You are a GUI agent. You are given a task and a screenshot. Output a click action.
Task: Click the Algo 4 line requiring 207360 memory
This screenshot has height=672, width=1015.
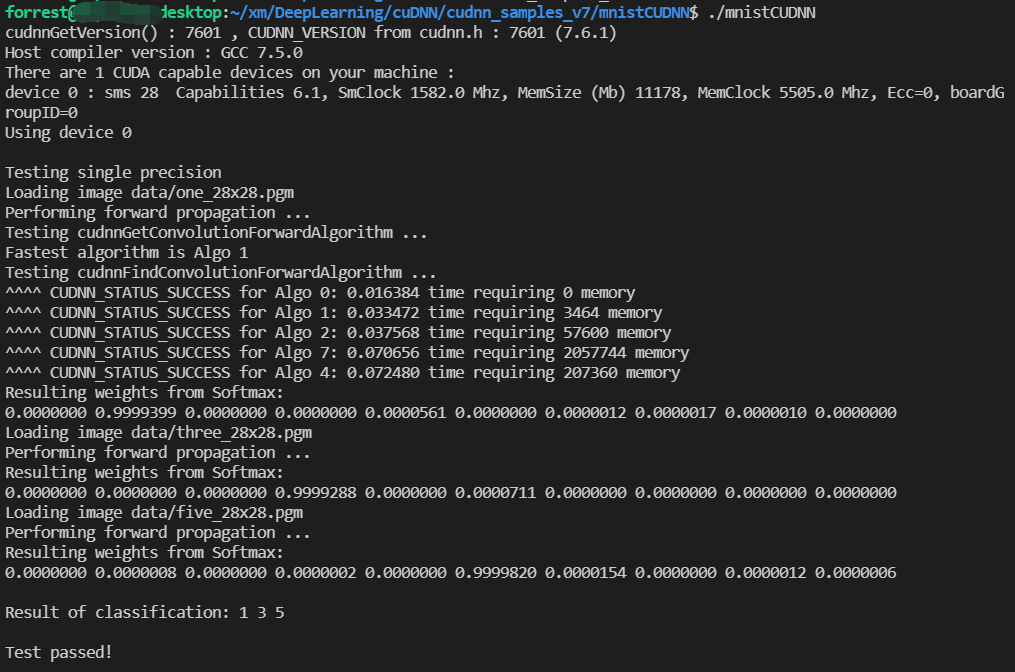(343, 374)
